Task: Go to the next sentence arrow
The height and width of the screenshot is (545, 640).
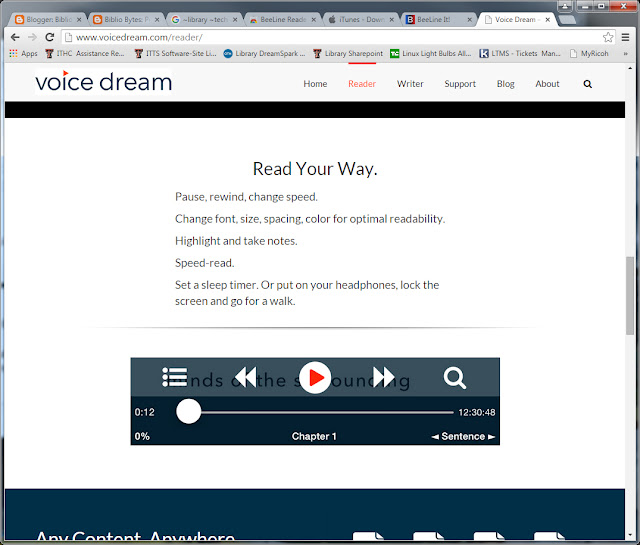Action: pos(491,437)
